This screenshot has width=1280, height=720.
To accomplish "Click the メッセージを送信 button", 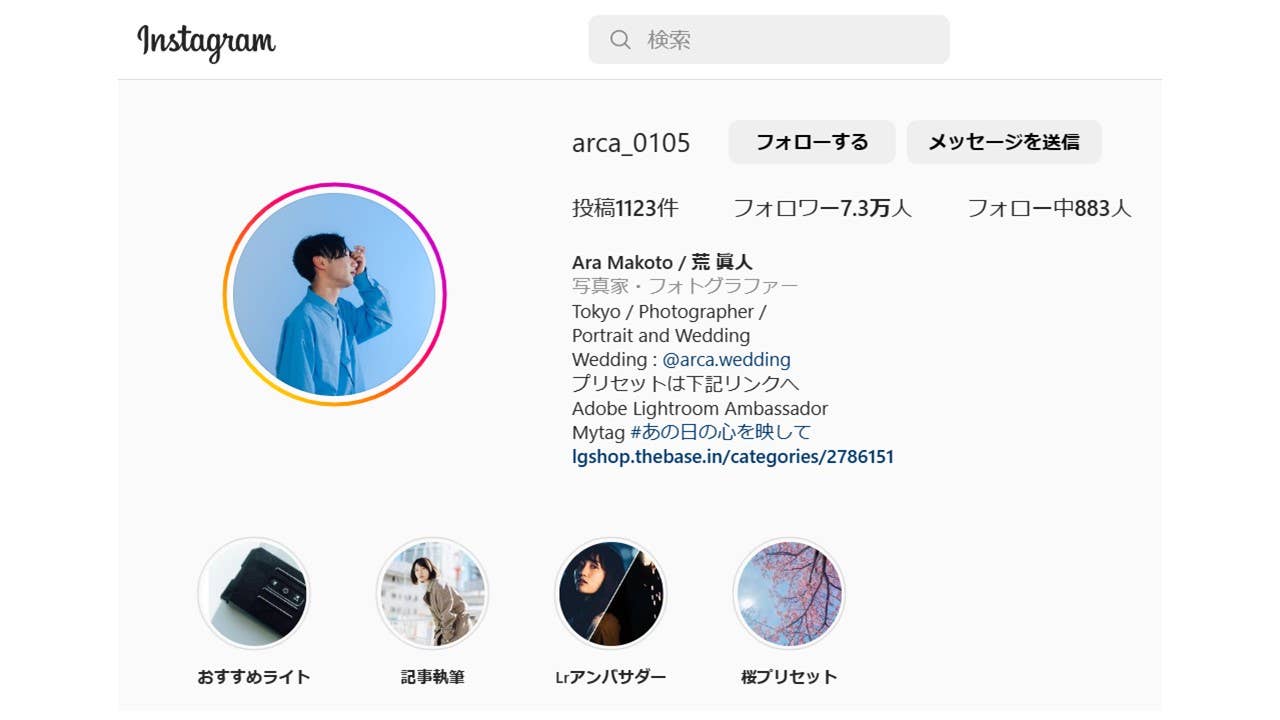I will point(1004,142).
